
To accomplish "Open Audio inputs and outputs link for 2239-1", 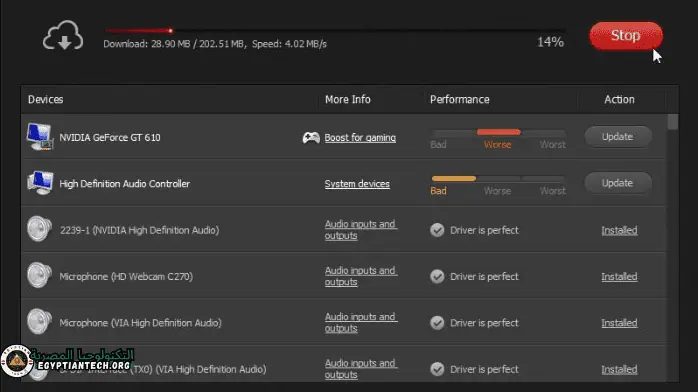I will 361,230.
